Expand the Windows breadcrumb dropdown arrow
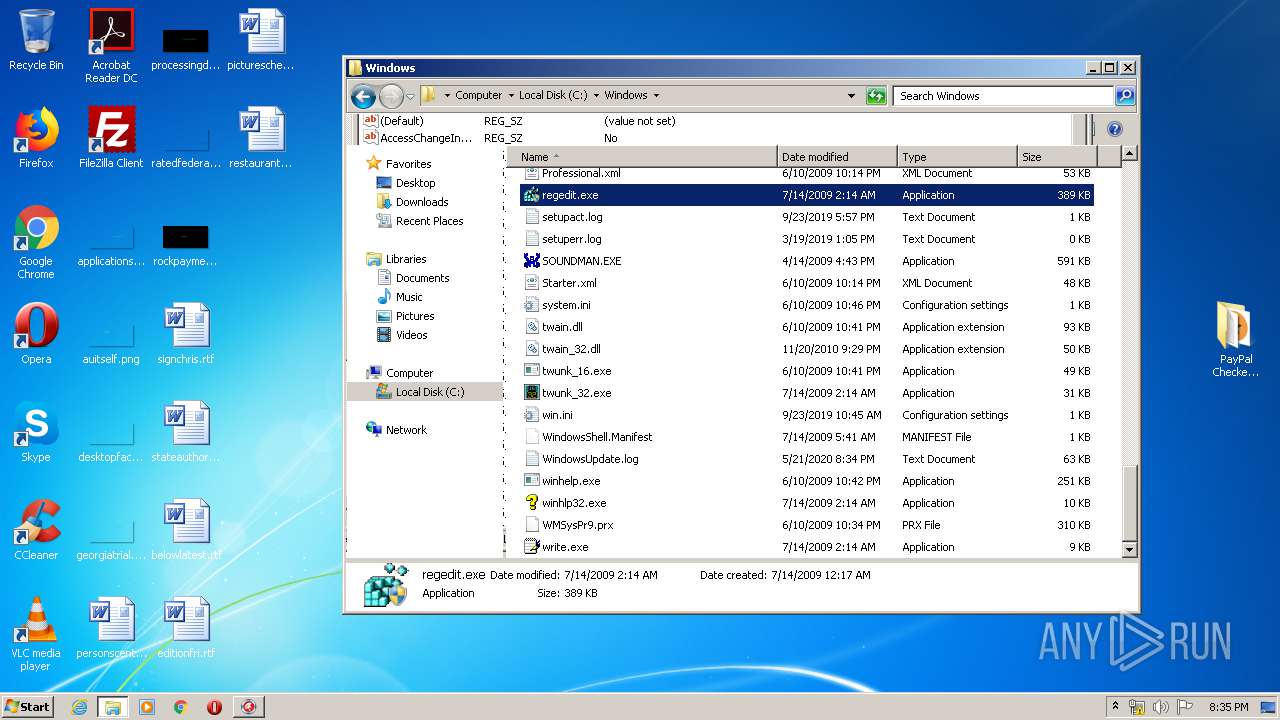 pyautogui.click(x=656, y=96)
